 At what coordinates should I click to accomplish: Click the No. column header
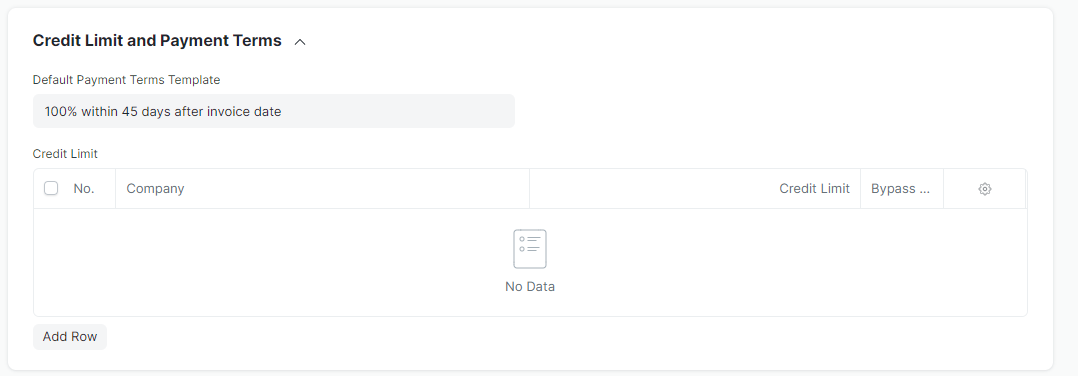[84, 188]
